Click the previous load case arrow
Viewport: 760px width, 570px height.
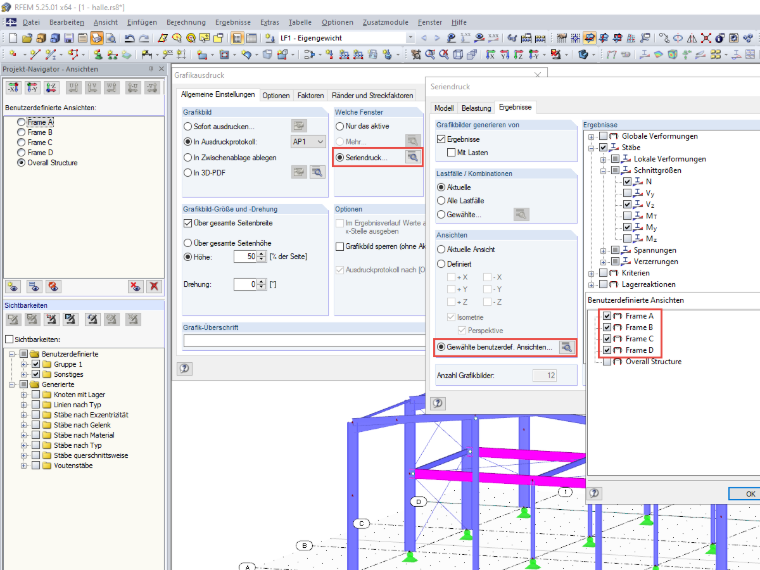pyautogui.click(x=424, y=38)
